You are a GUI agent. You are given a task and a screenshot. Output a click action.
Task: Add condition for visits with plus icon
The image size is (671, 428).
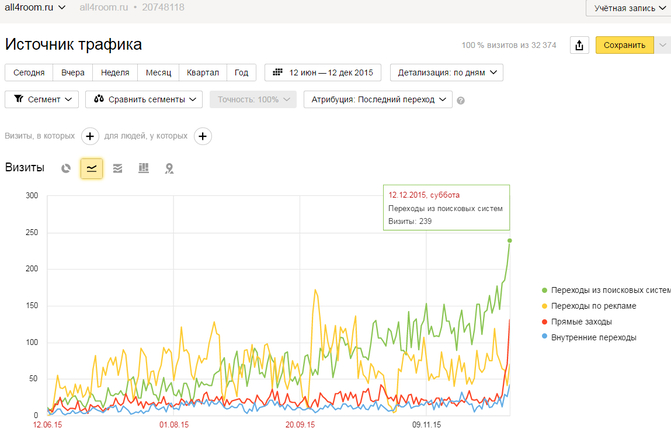tap(89, 136)
